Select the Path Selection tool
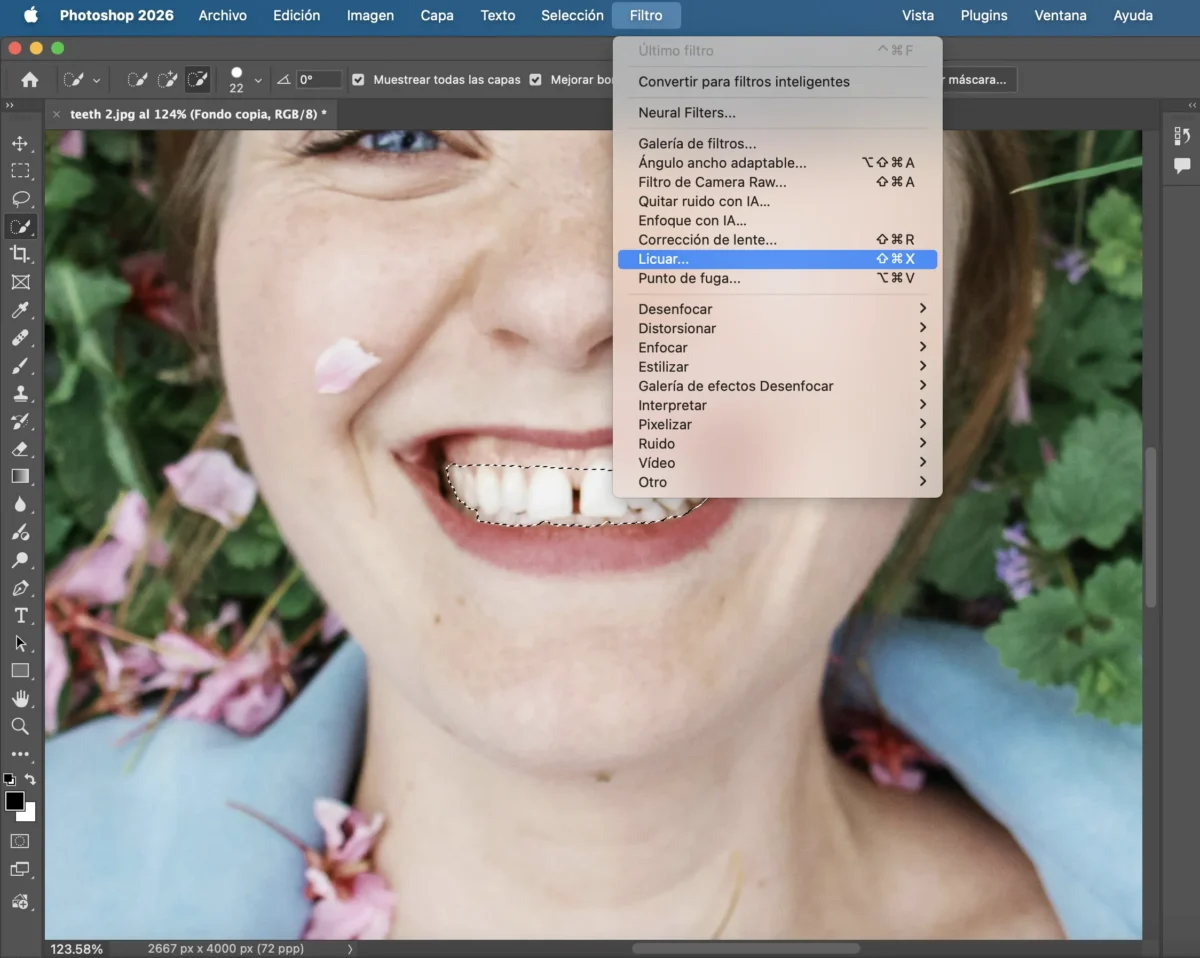The width and height of the screenshot is (1200, 958). click(x=20, y=643)
